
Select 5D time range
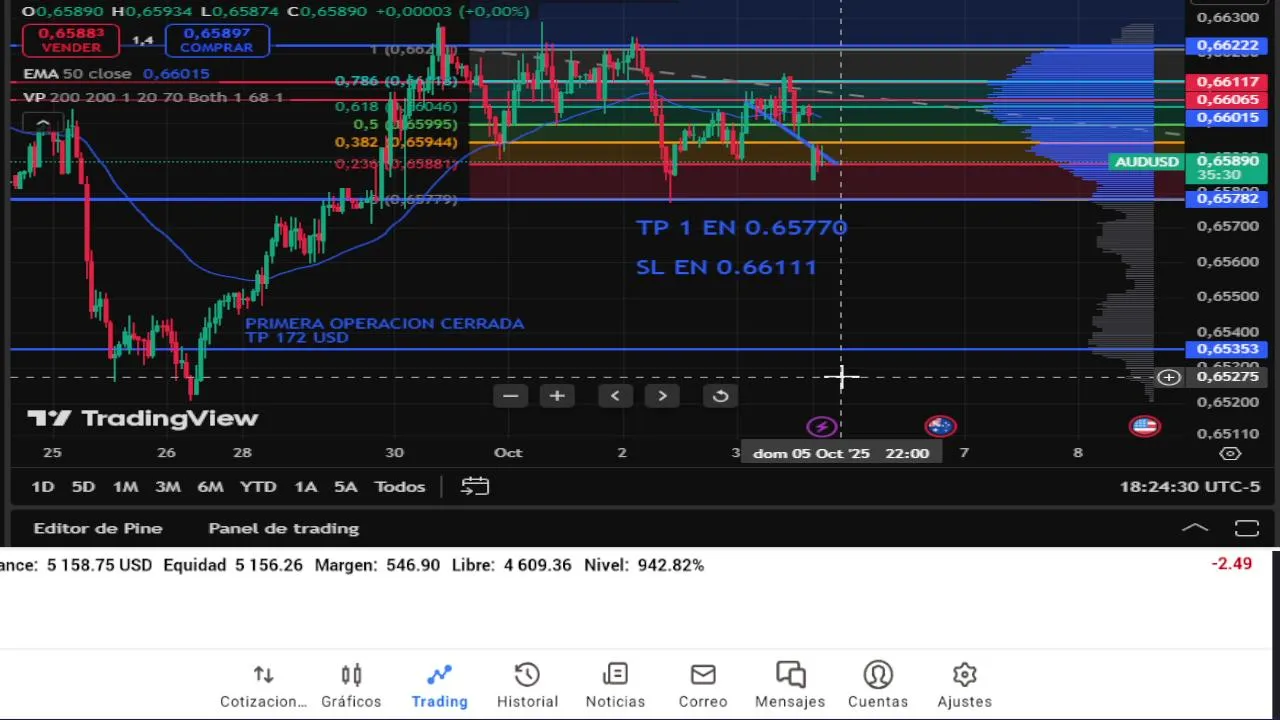coord(83,486)
